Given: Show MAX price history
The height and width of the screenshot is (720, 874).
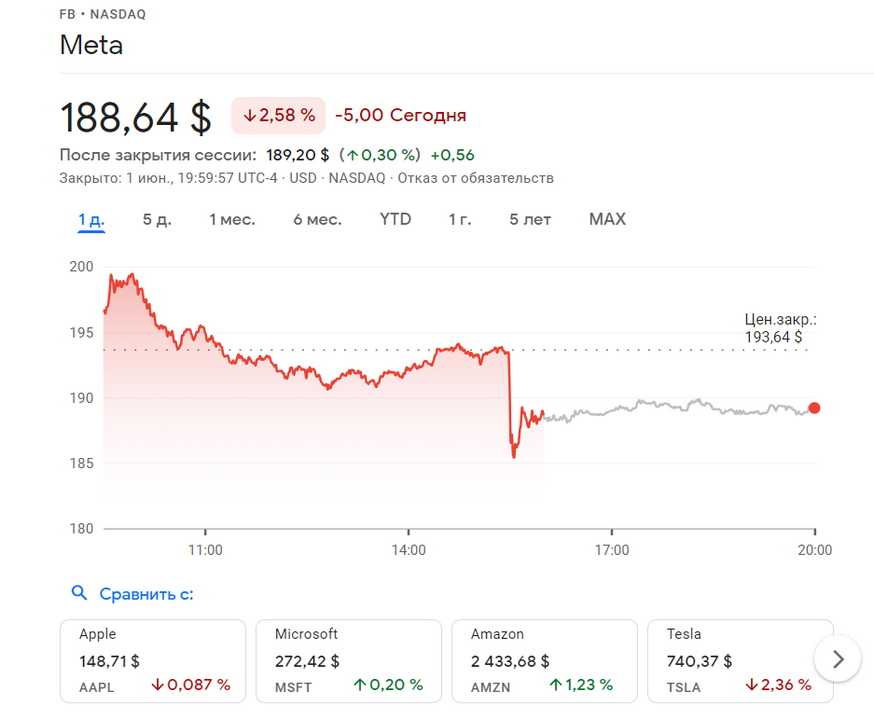Looking at the screenshot, I should coord(607,220).
